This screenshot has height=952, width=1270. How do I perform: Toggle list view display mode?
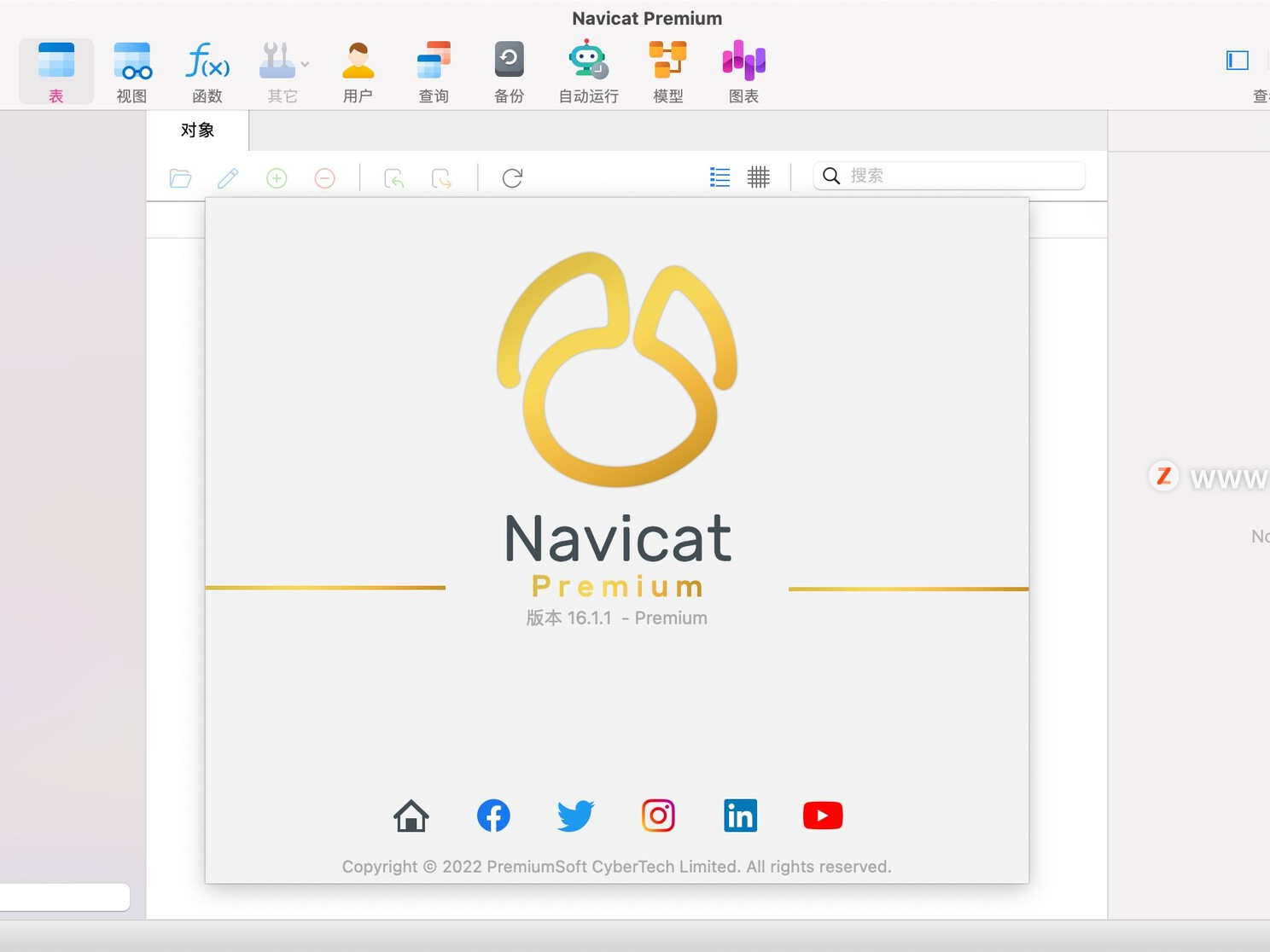pyautogui.click(x=719, y=177)
